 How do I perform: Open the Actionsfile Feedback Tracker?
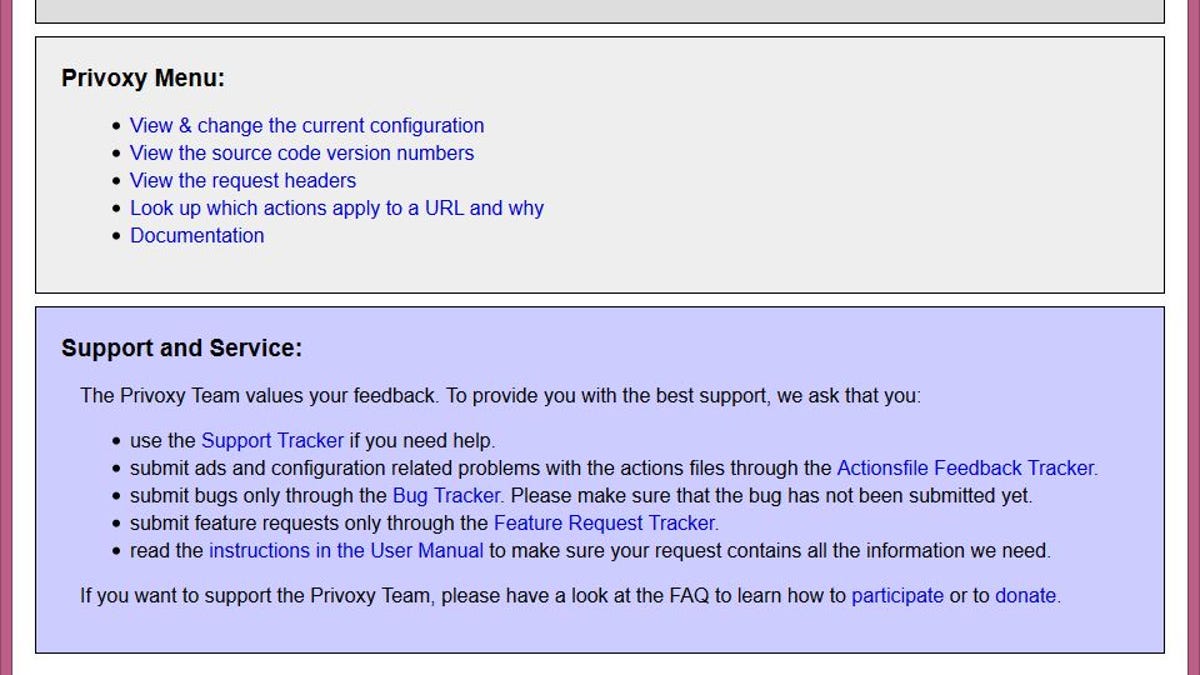[967, 468]
